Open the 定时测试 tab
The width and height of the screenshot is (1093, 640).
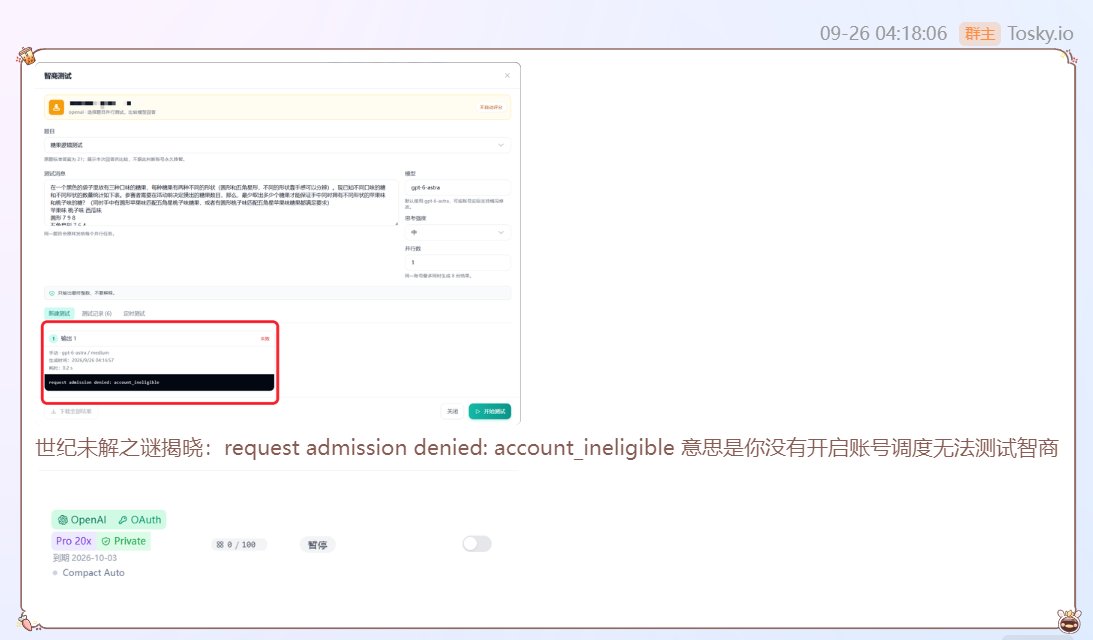[134, 313]
